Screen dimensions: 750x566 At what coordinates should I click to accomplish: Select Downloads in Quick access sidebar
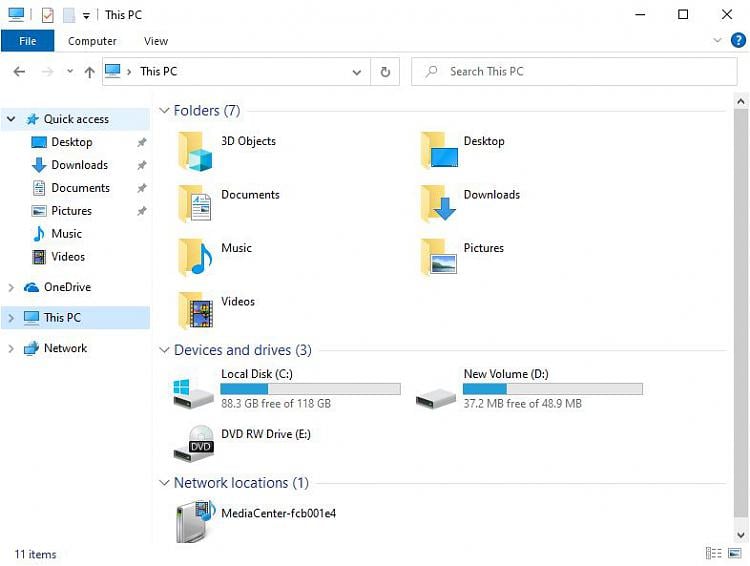coord(79,165)
